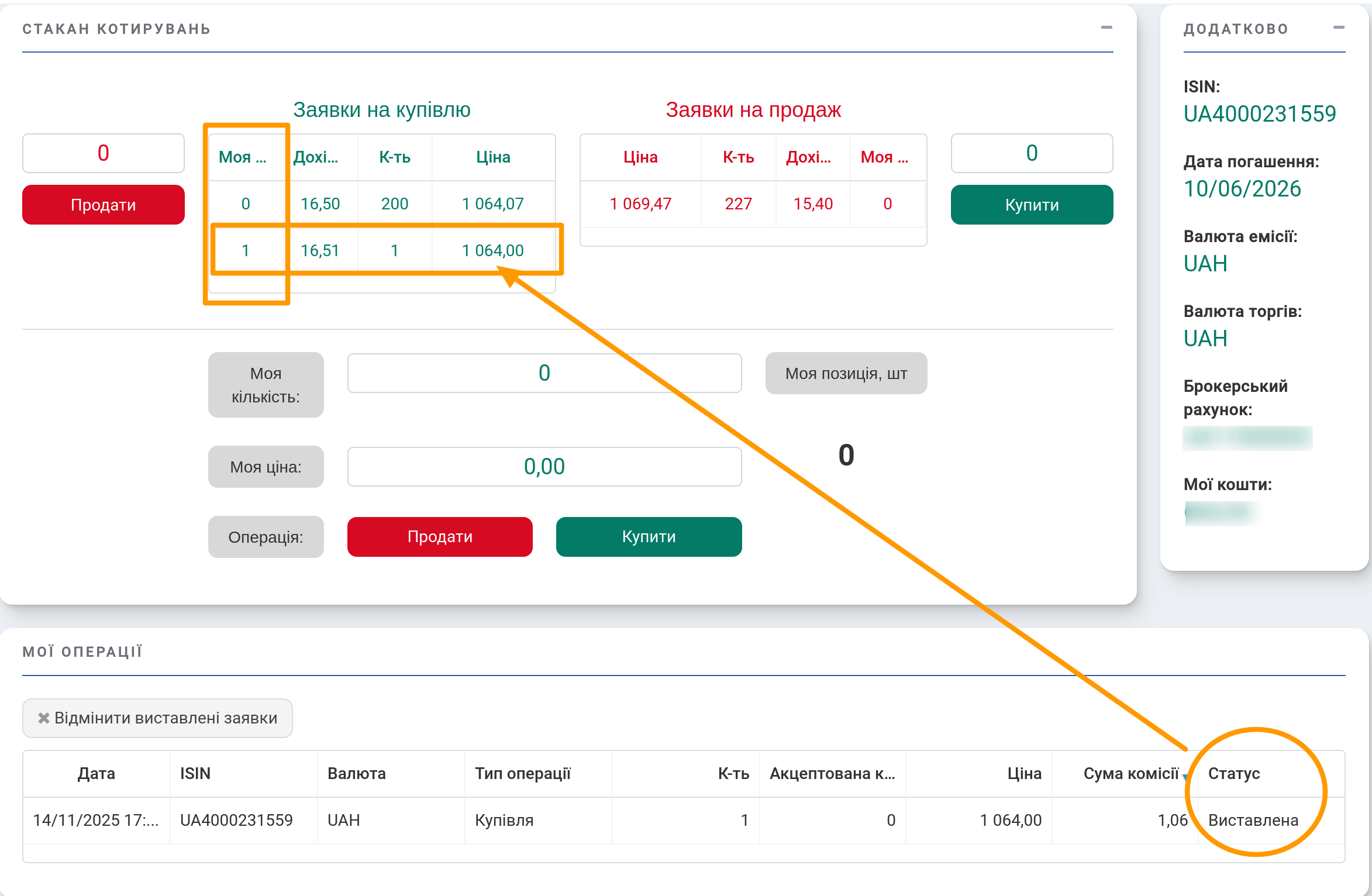Collapse the Додатково panel
The image size is (1372, 896).
coord(1338,27)
